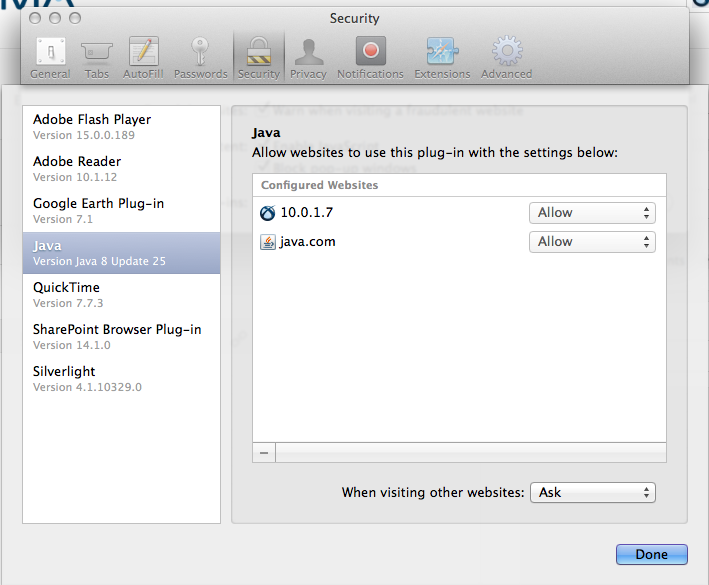Select Java plug-in entry
709x585 pixels.
(x=121, y=253)
